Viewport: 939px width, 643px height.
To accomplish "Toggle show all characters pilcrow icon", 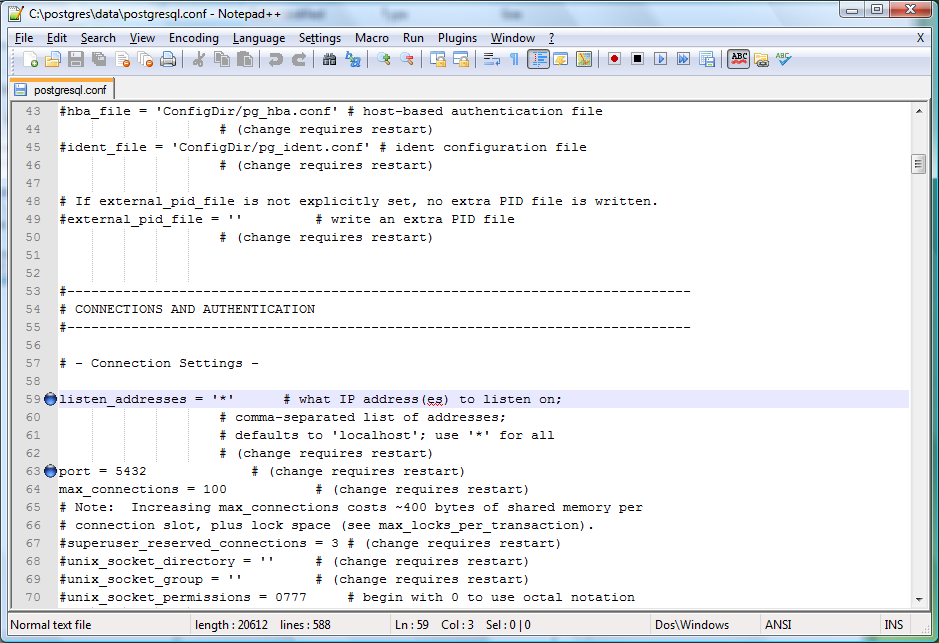I will (514, 59).
